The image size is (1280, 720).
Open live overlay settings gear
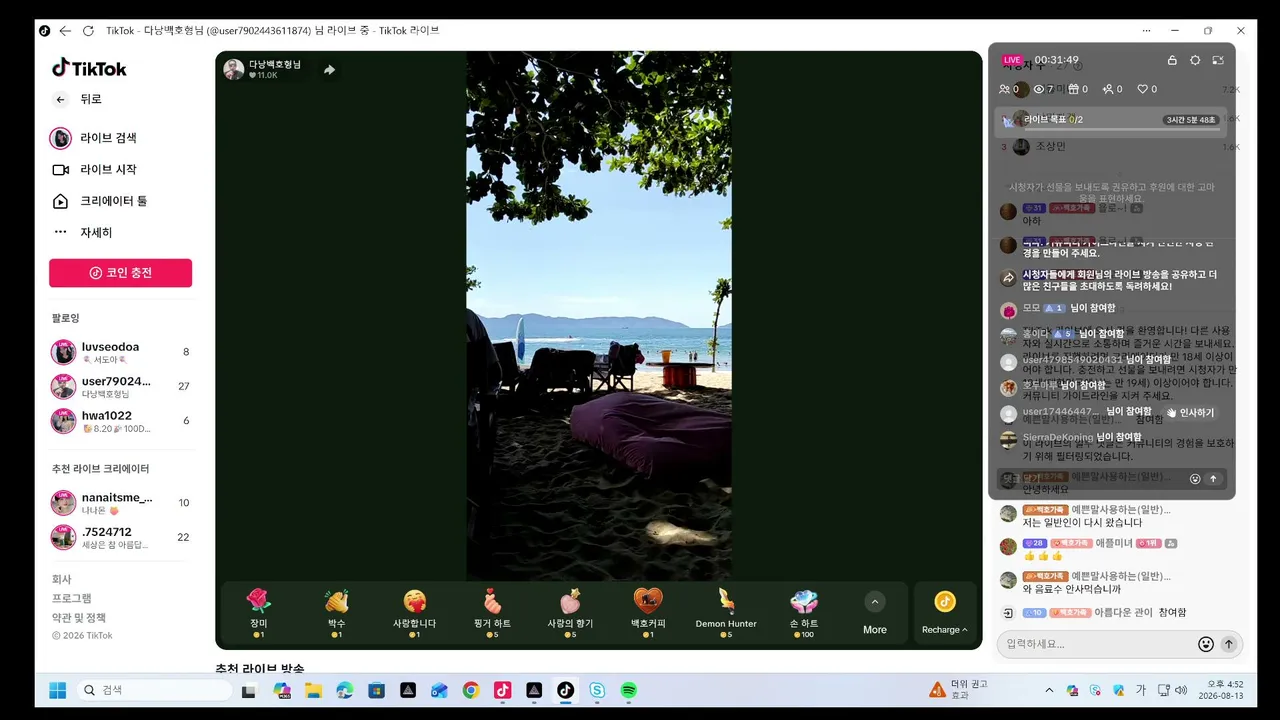(x=1195, y=60)
